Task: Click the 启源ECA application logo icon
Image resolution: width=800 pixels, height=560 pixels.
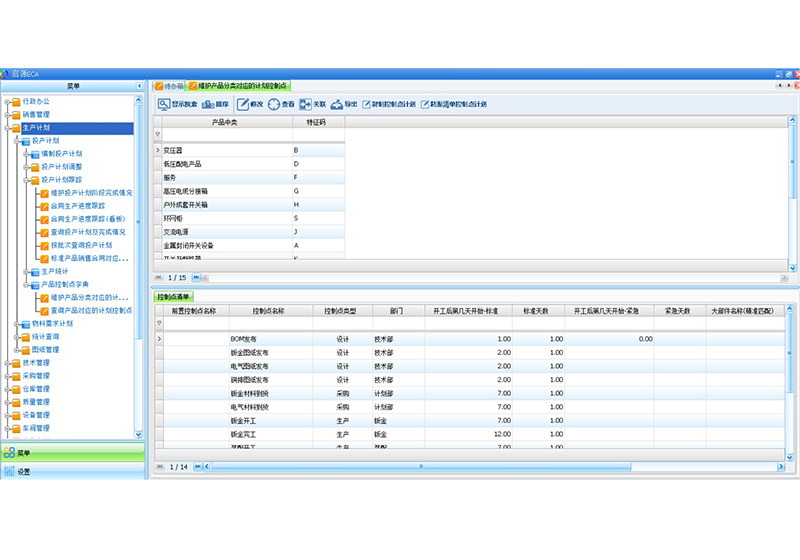Action: point(5,74)
